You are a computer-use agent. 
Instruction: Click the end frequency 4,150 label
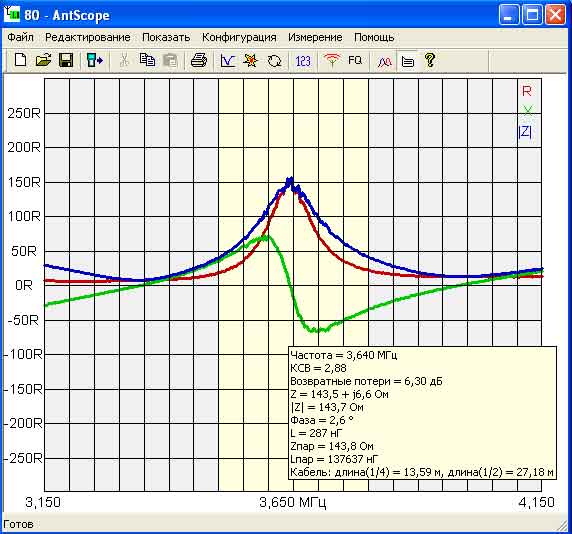pyautogui.click(x=536, y=502)
